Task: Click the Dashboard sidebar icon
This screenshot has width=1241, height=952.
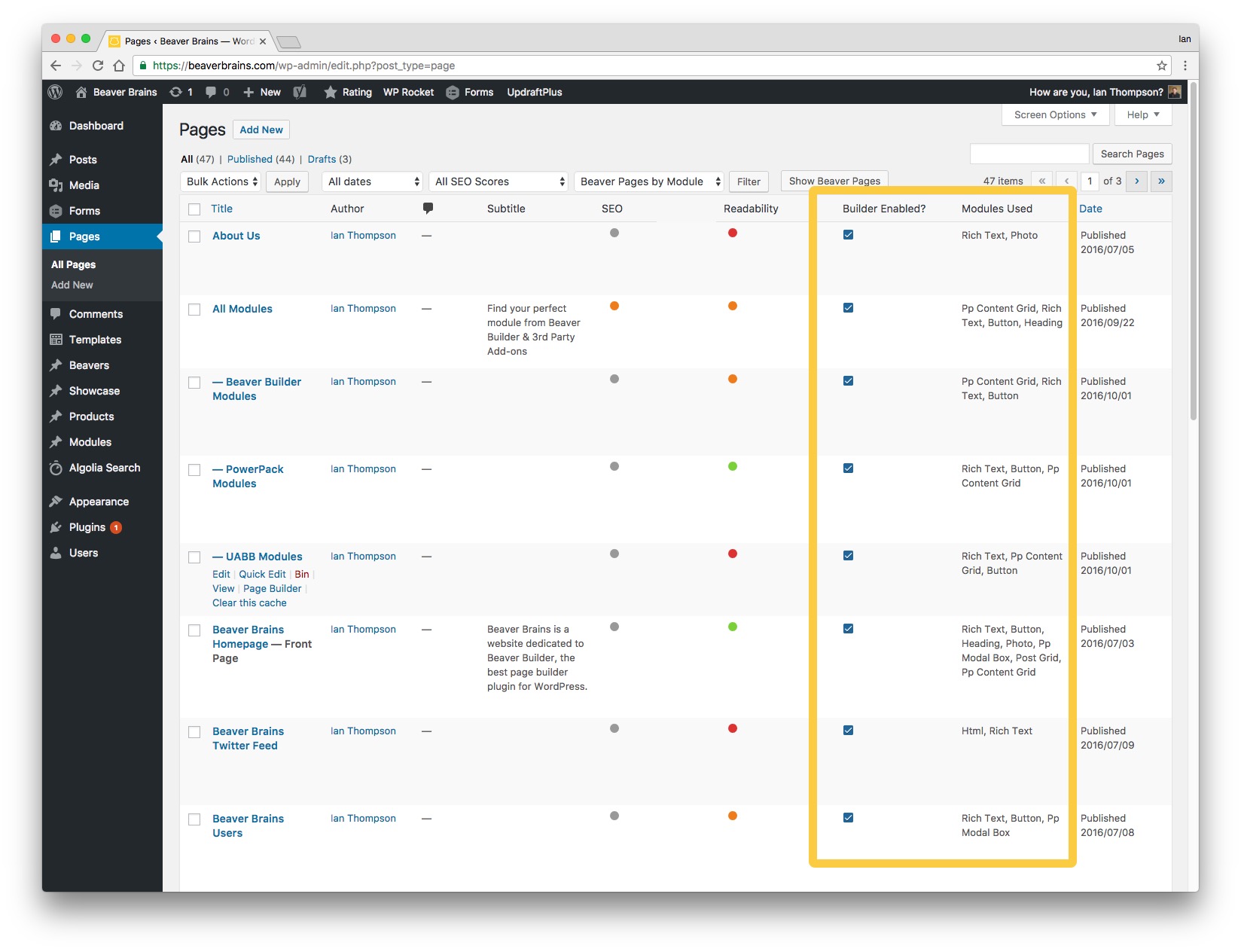Action: click(56, 126)
